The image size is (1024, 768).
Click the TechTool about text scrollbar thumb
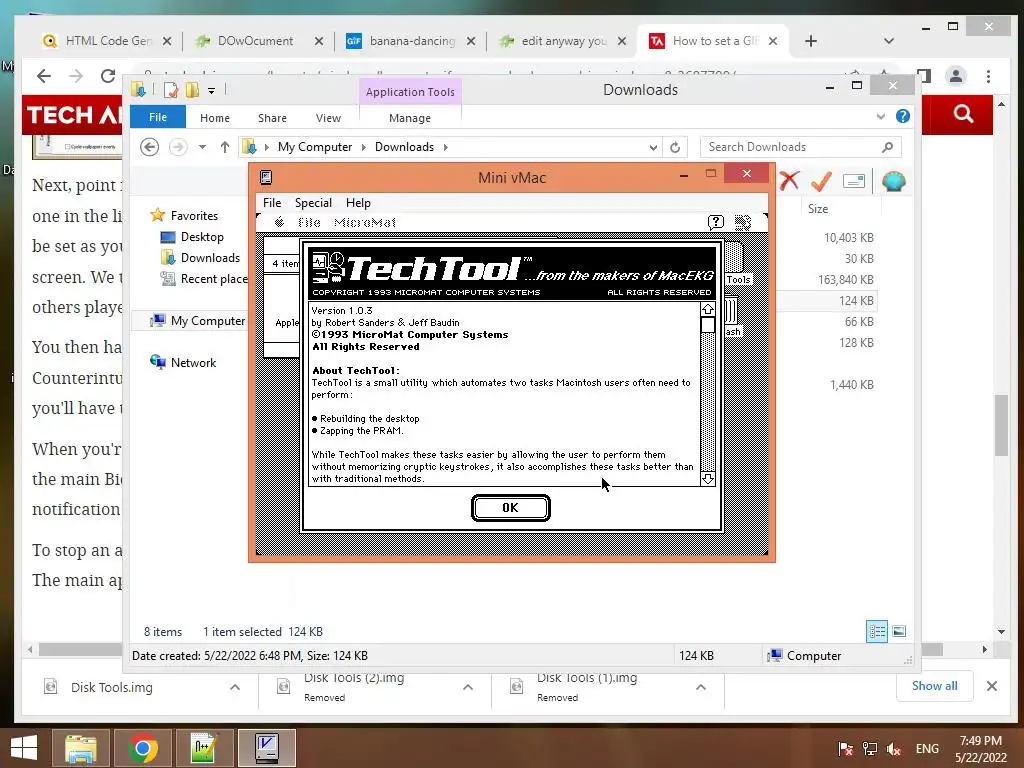click(707, 325)
